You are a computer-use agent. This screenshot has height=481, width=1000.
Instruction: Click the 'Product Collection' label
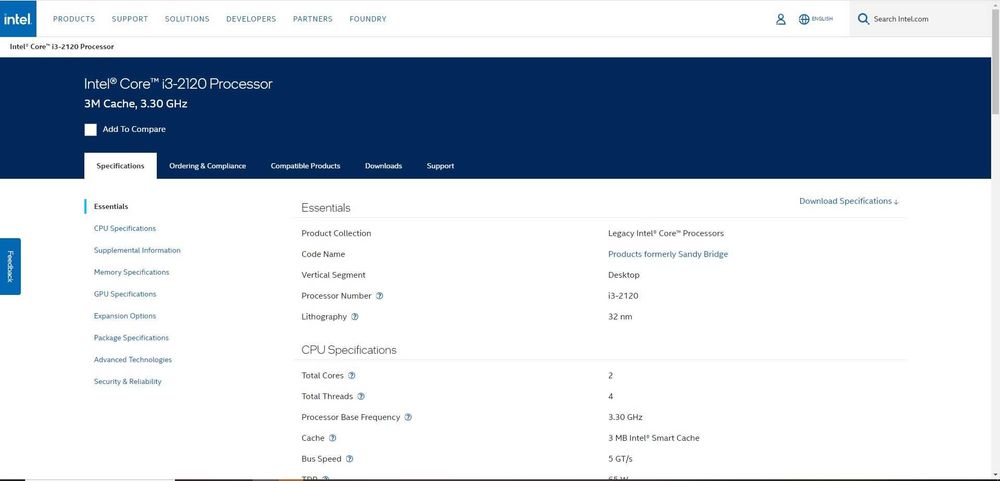pos(336,233)
